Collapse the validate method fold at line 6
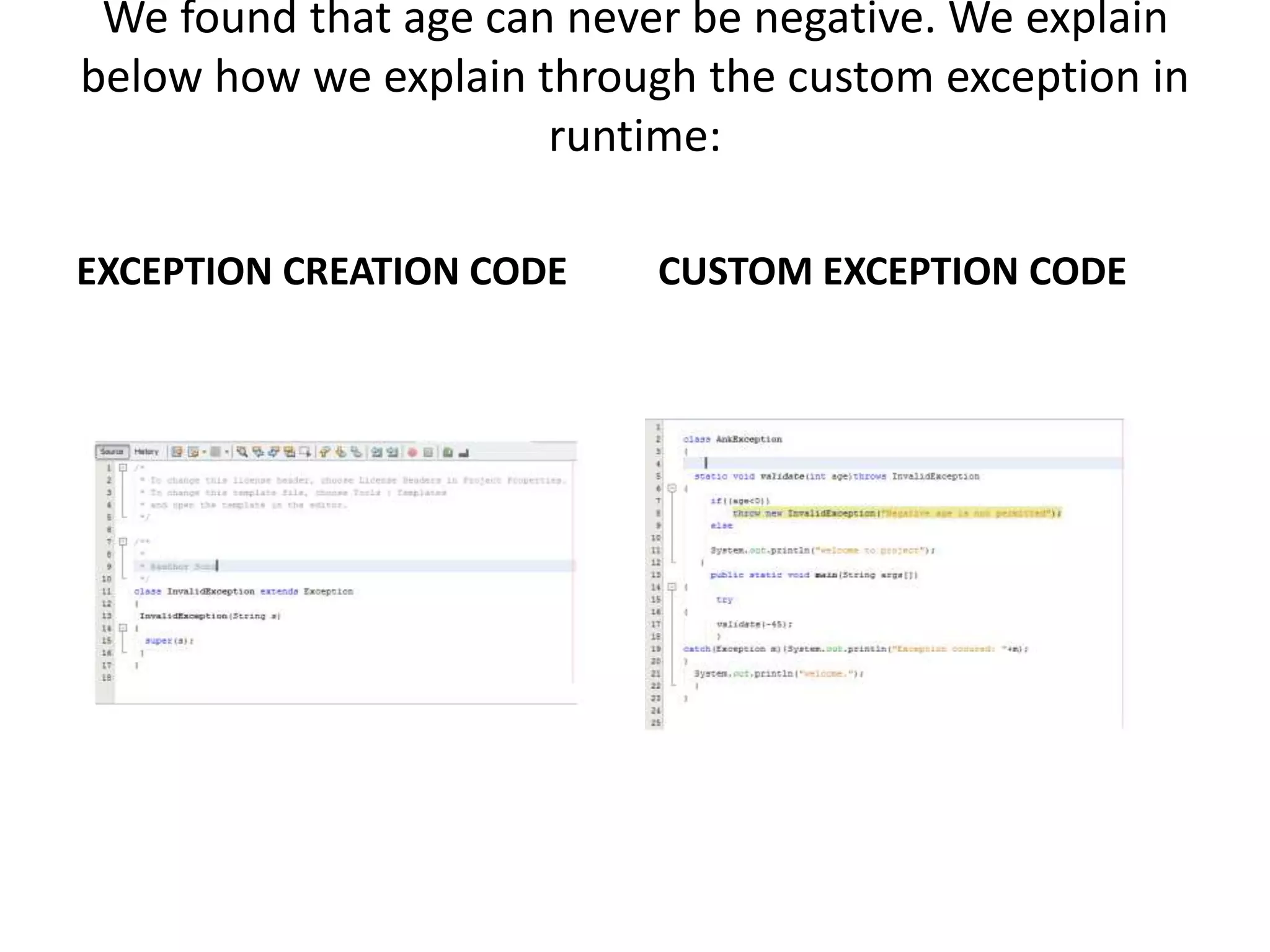 coord(672,488)
